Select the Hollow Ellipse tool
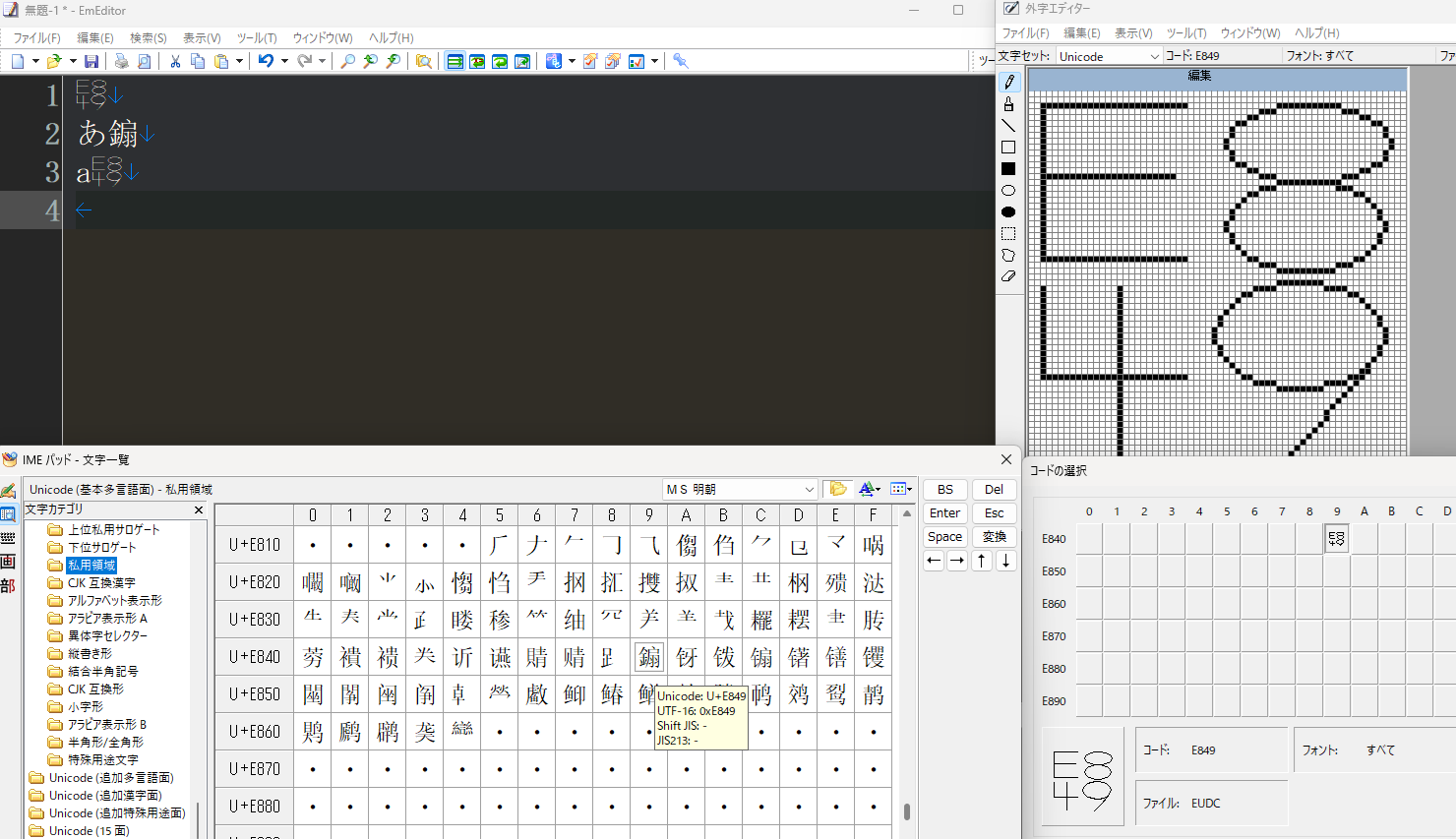Viewport: 1456px width, 839px height. (x=1008, y=190)
